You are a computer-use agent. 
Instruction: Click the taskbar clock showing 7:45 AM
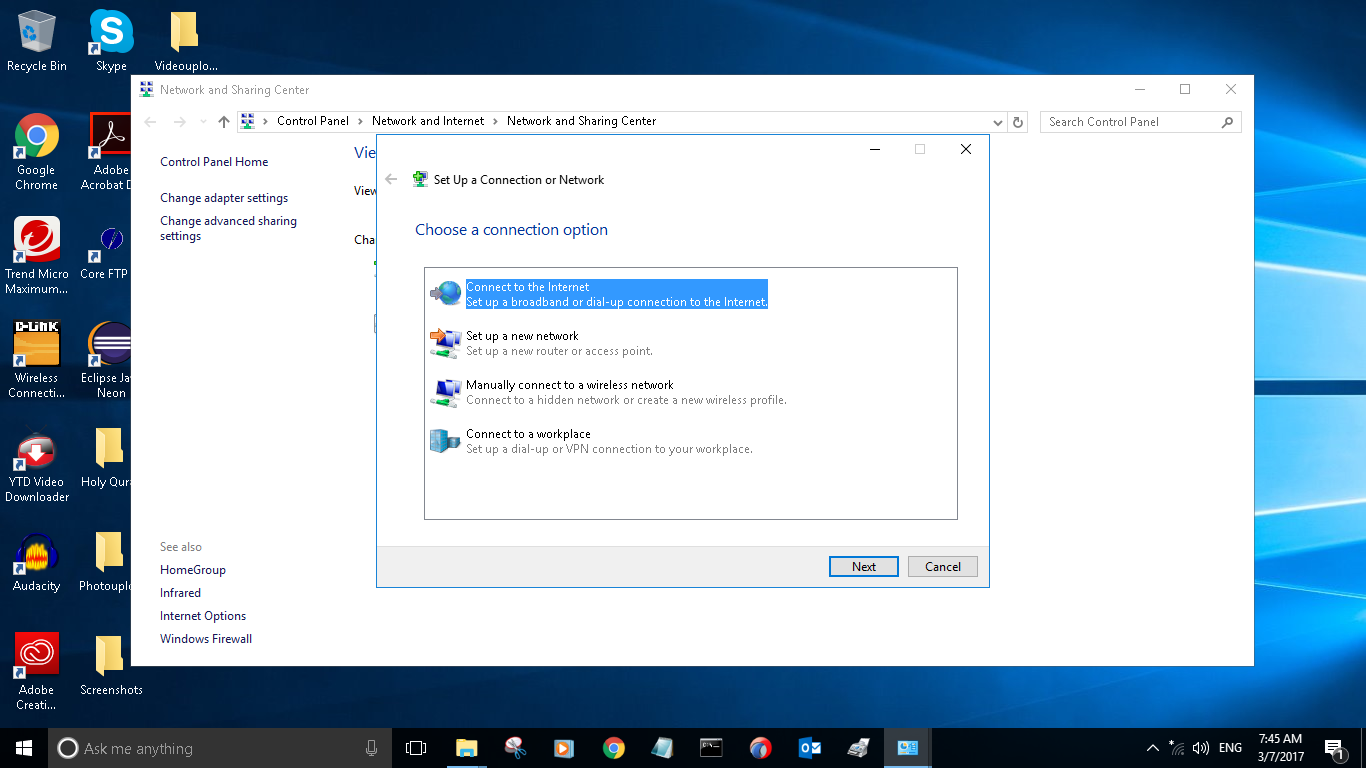(x=1280, y=748)
